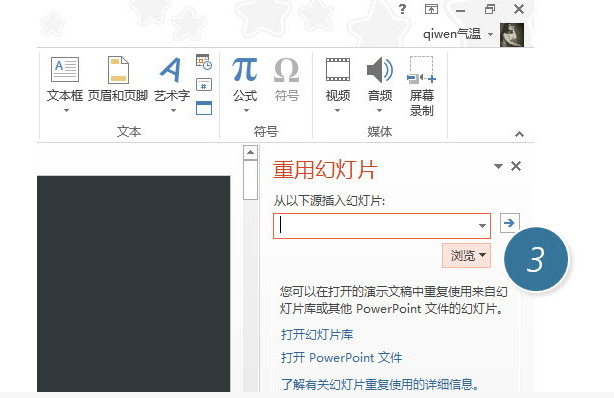
Task: Insert WordArt (艺术字)
Action: [172, 79]
